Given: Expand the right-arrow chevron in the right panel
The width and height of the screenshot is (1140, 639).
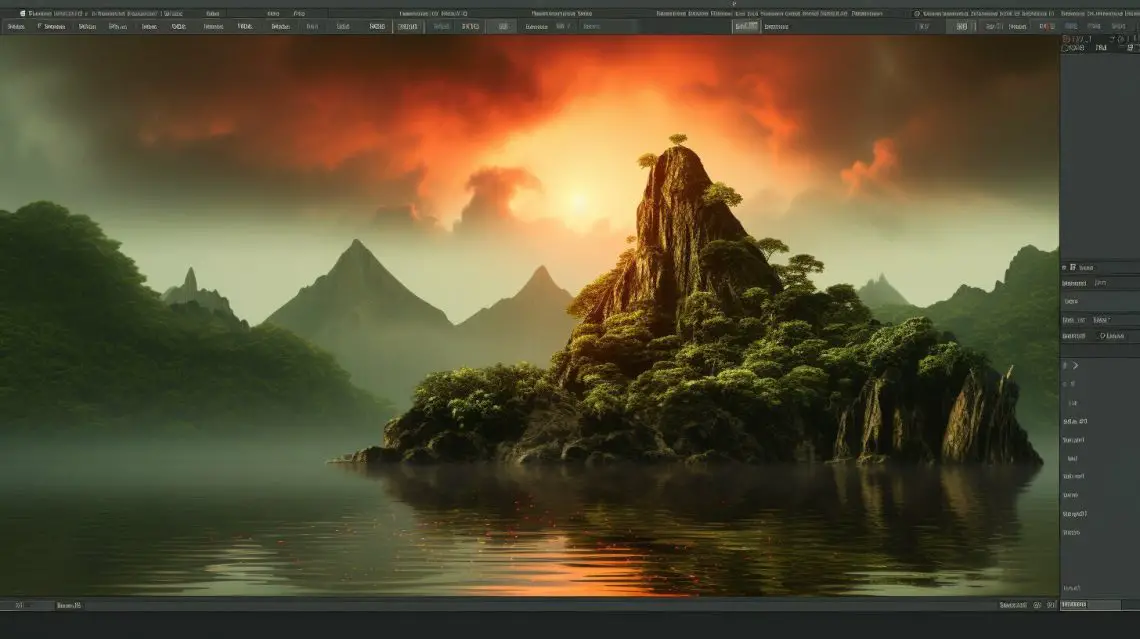Looking at the screenshot, I should 1076,365.
